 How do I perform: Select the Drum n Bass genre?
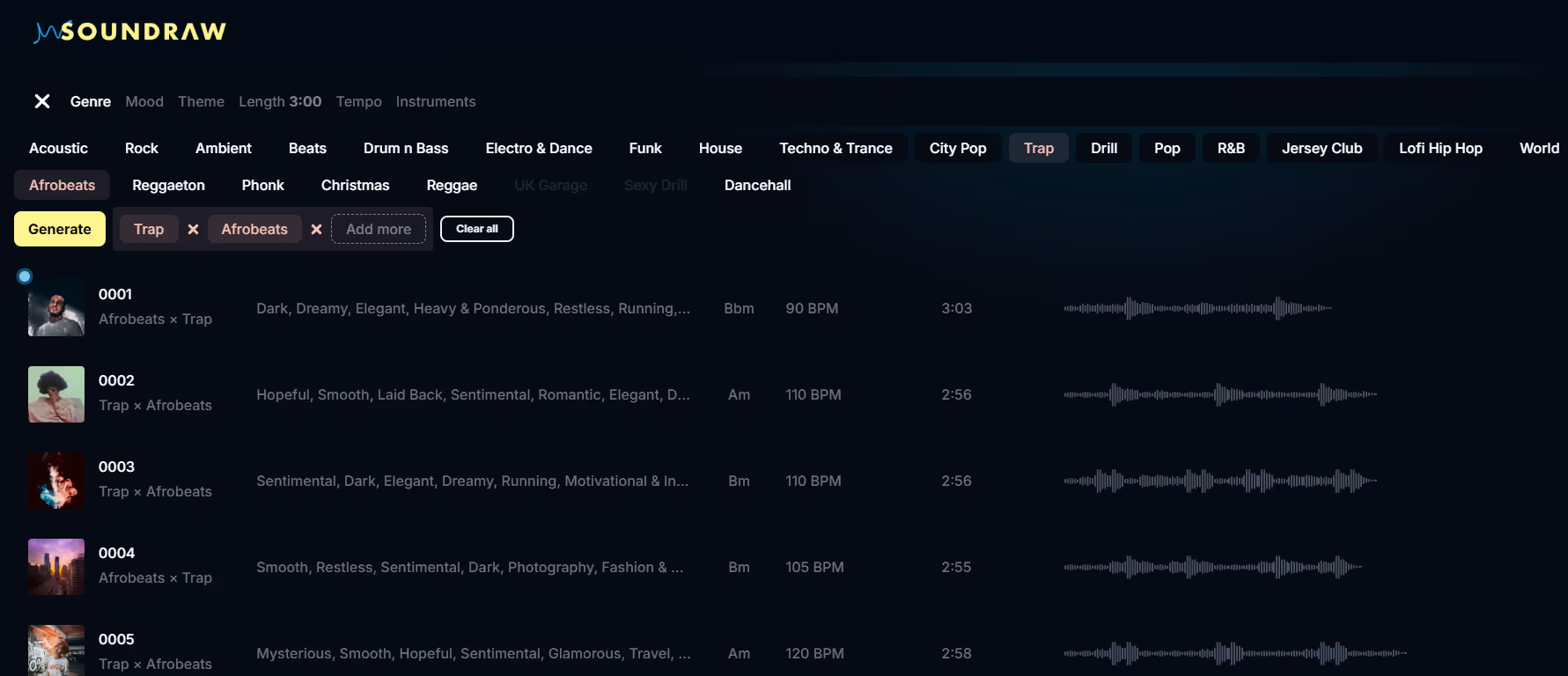[x=406, y=148]
